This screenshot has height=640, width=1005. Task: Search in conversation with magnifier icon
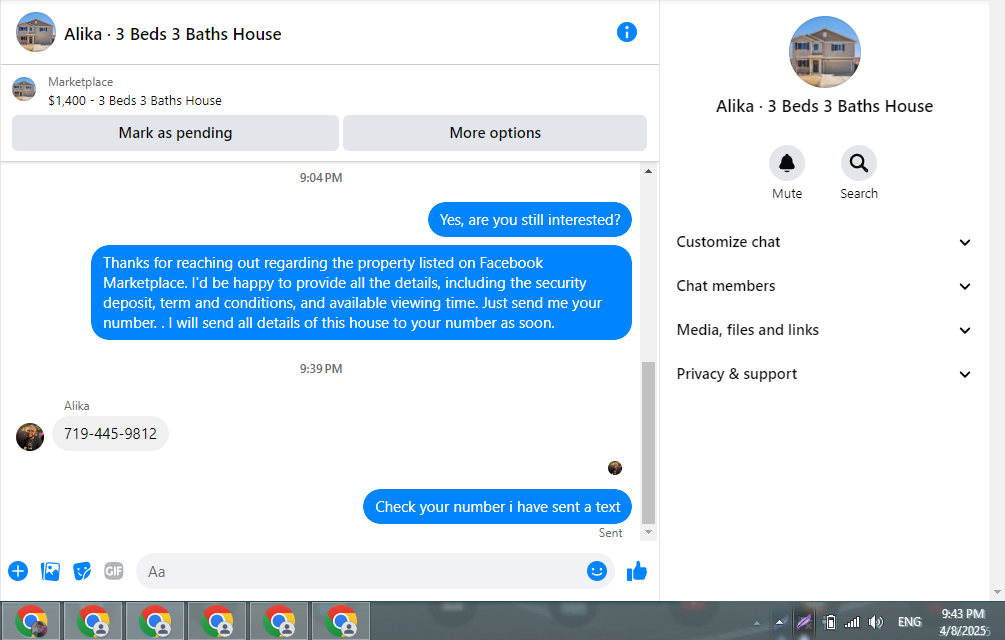pyautogui.click(x=858, y=163)
